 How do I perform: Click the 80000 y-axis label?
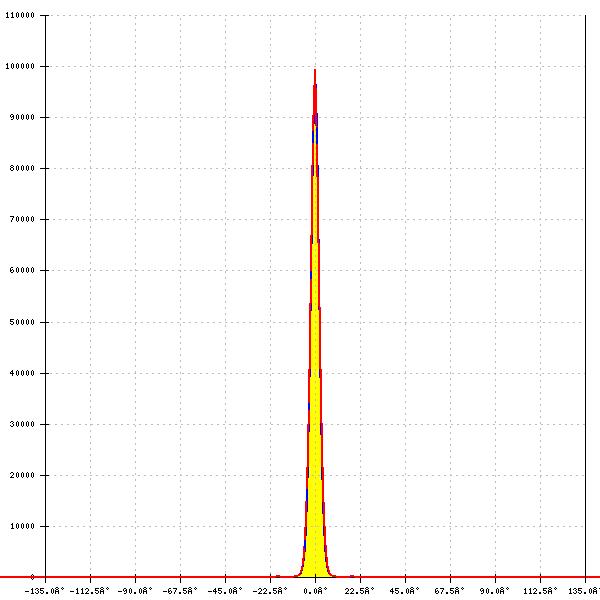tap(22, 168)
